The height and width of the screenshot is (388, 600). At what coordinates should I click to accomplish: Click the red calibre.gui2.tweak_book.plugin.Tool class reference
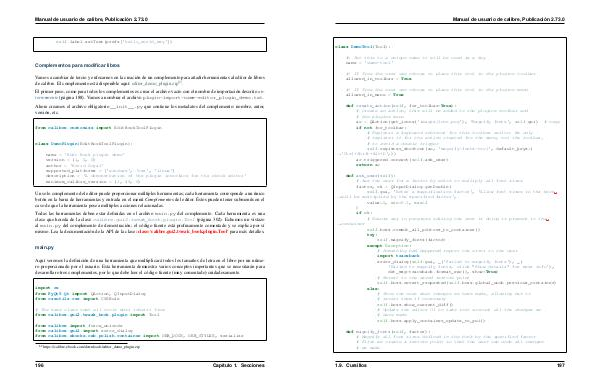click(183, 231)
